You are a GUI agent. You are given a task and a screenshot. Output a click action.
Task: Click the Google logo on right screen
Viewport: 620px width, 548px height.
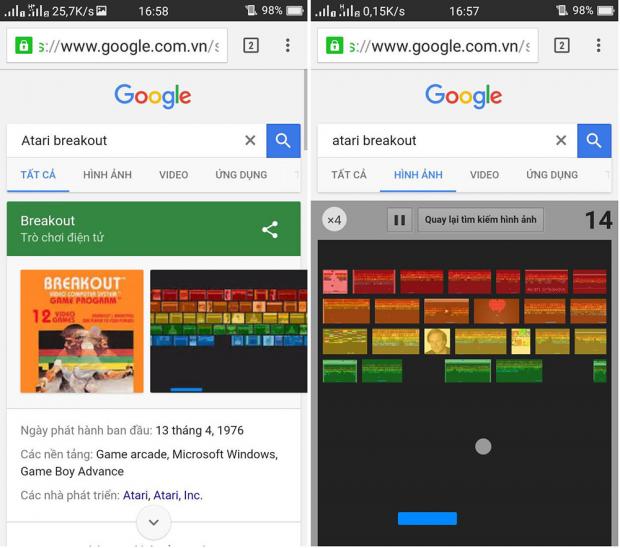coord(463,96)
